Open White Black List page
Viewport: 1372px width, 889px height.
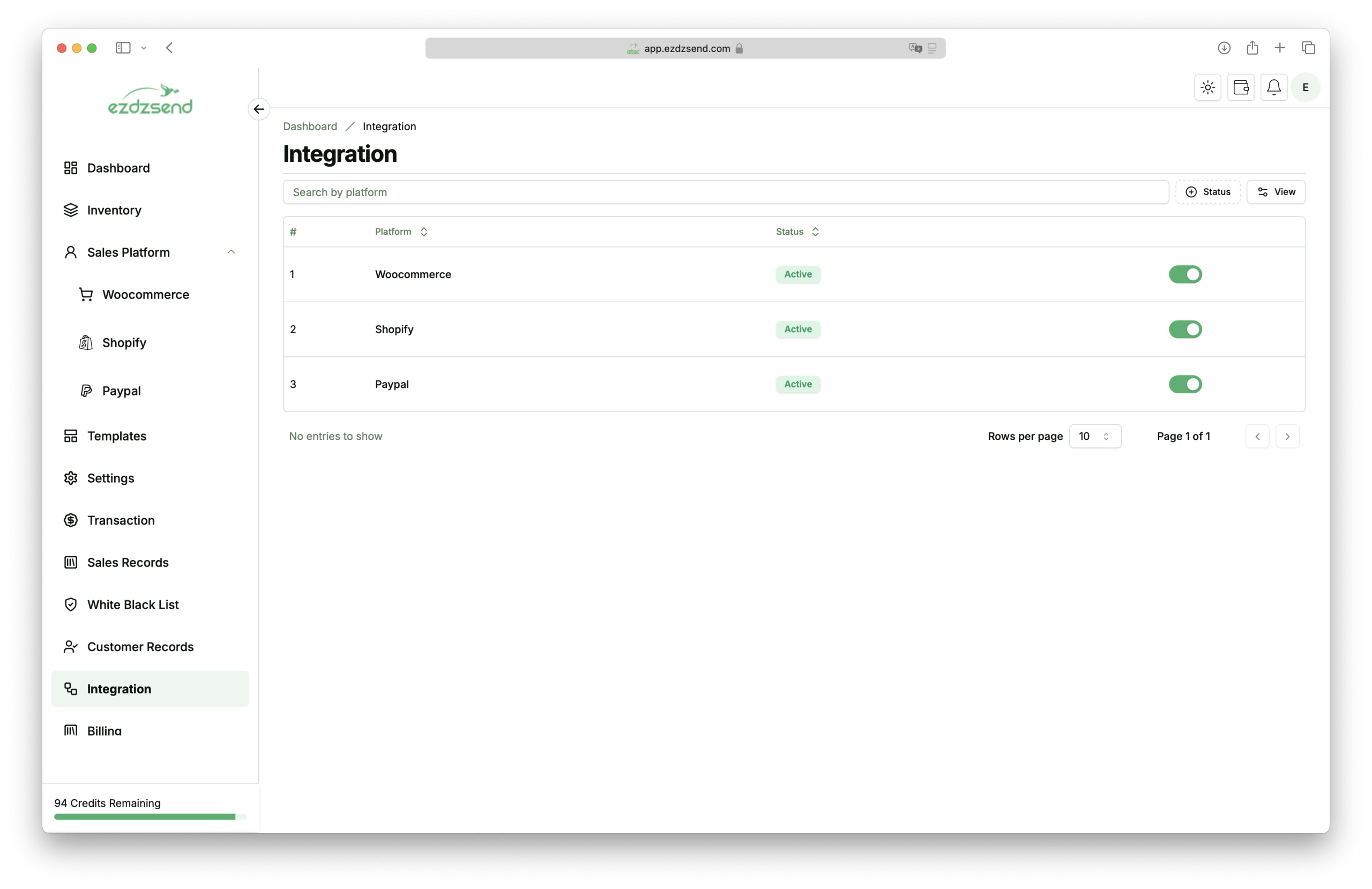click(x=132, y=604)
